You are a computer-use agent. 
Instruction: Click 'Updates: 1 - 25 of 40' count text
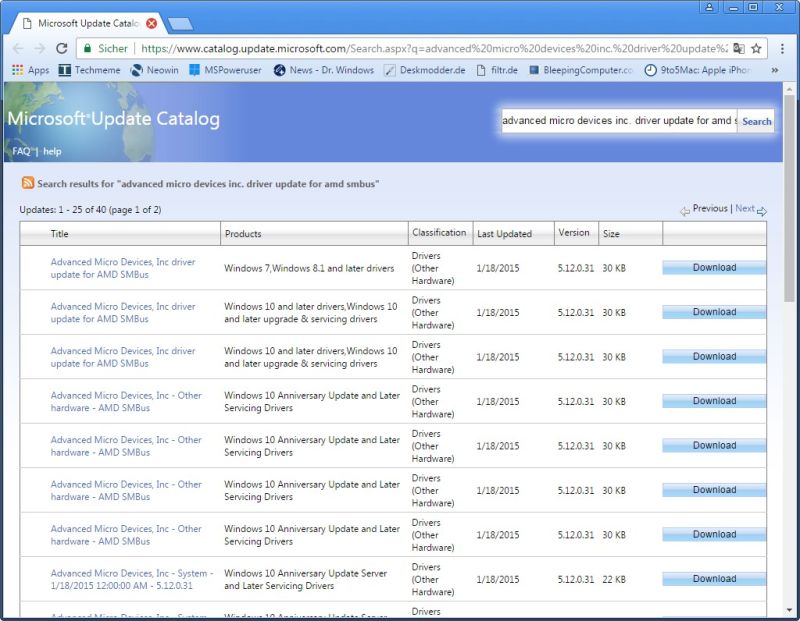90,210
